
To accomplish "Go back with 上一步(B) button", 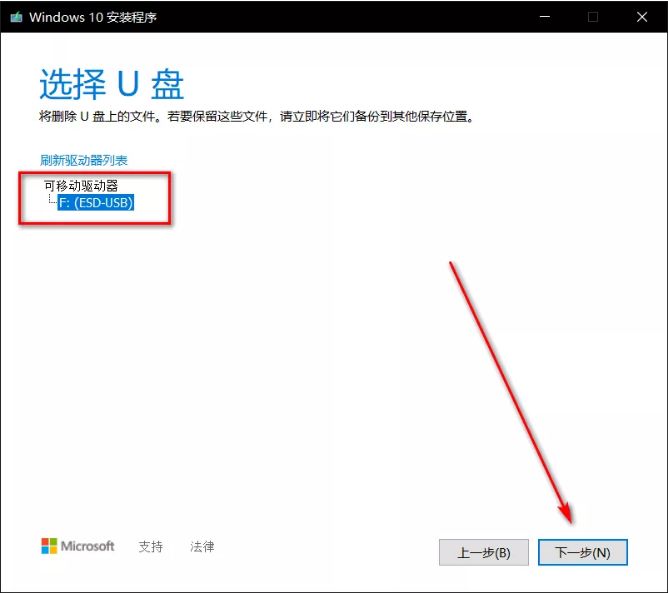I will [x=484, y=552].
